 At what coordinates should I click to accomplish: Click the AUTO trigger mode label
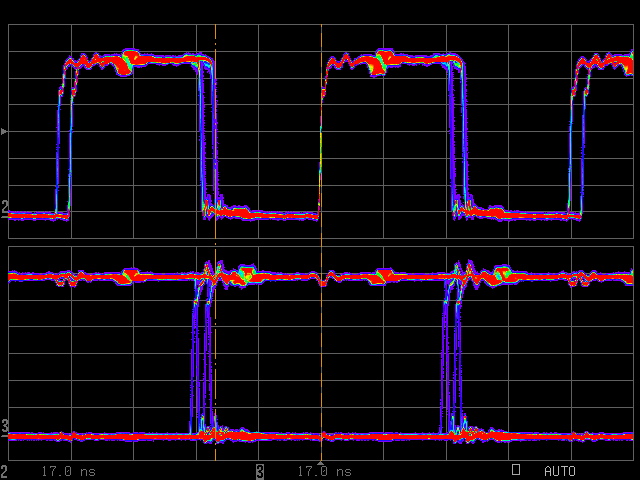pyautogui.click(x=560, y=472)
